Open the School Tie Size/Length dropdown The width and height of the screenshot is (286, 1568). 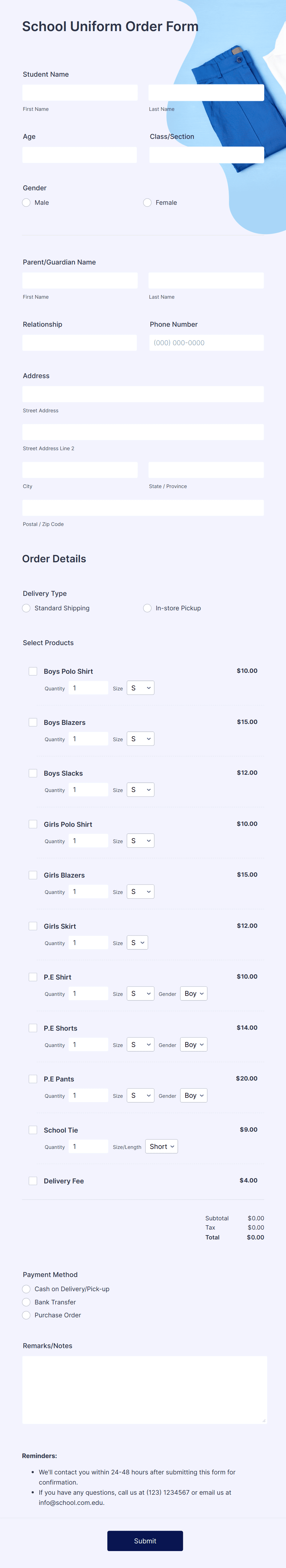coord(161,1146)
